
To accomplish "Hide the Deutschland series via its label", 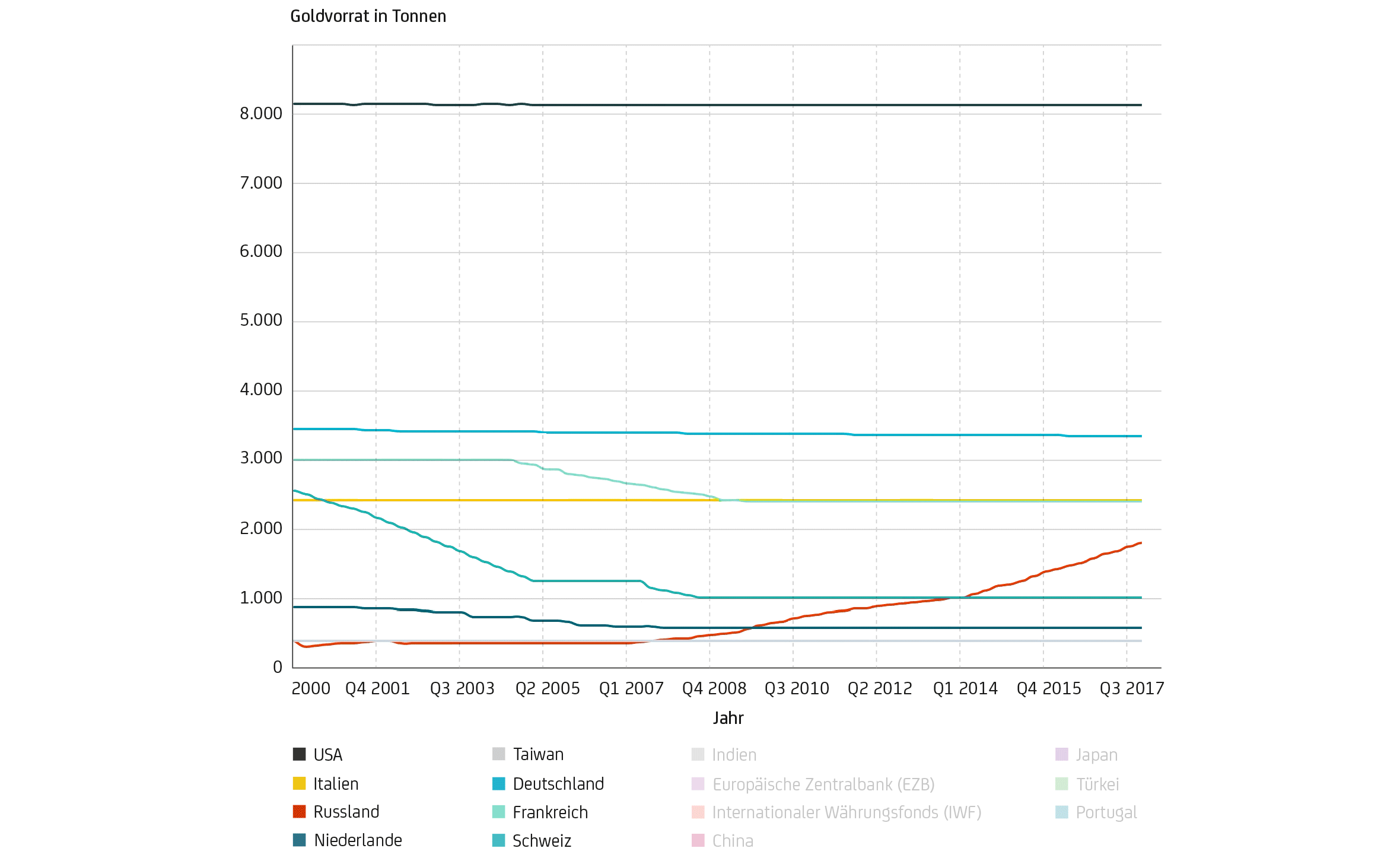I will coord(559,784).
